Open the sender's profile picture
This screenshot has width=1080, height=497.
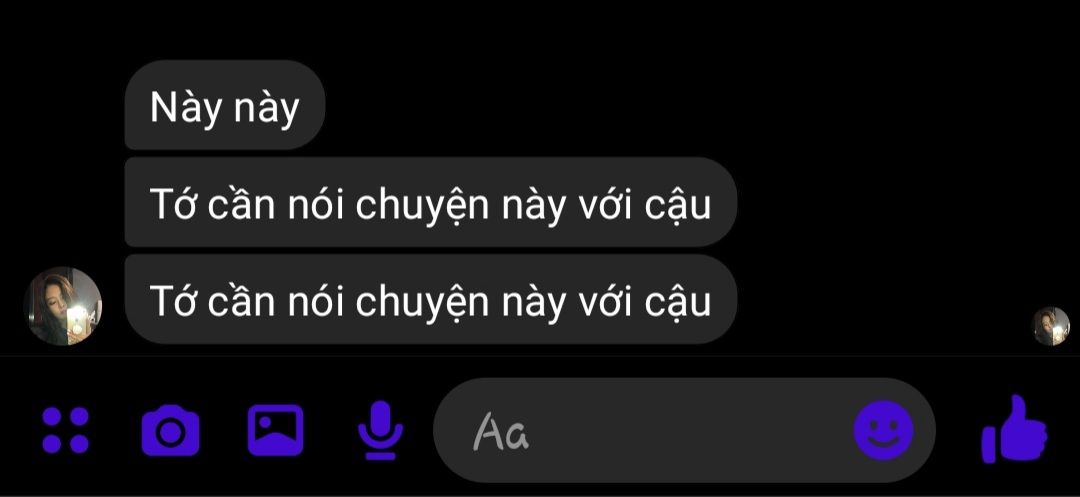pos(63,306)
